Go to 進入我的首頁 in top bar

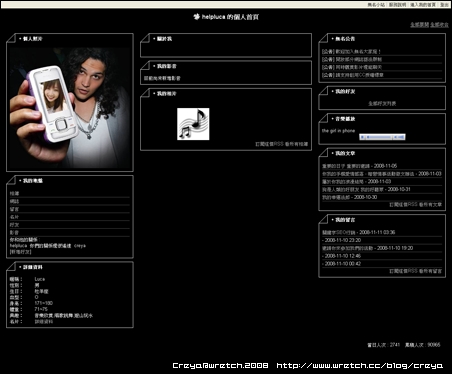tap(423, 5)
